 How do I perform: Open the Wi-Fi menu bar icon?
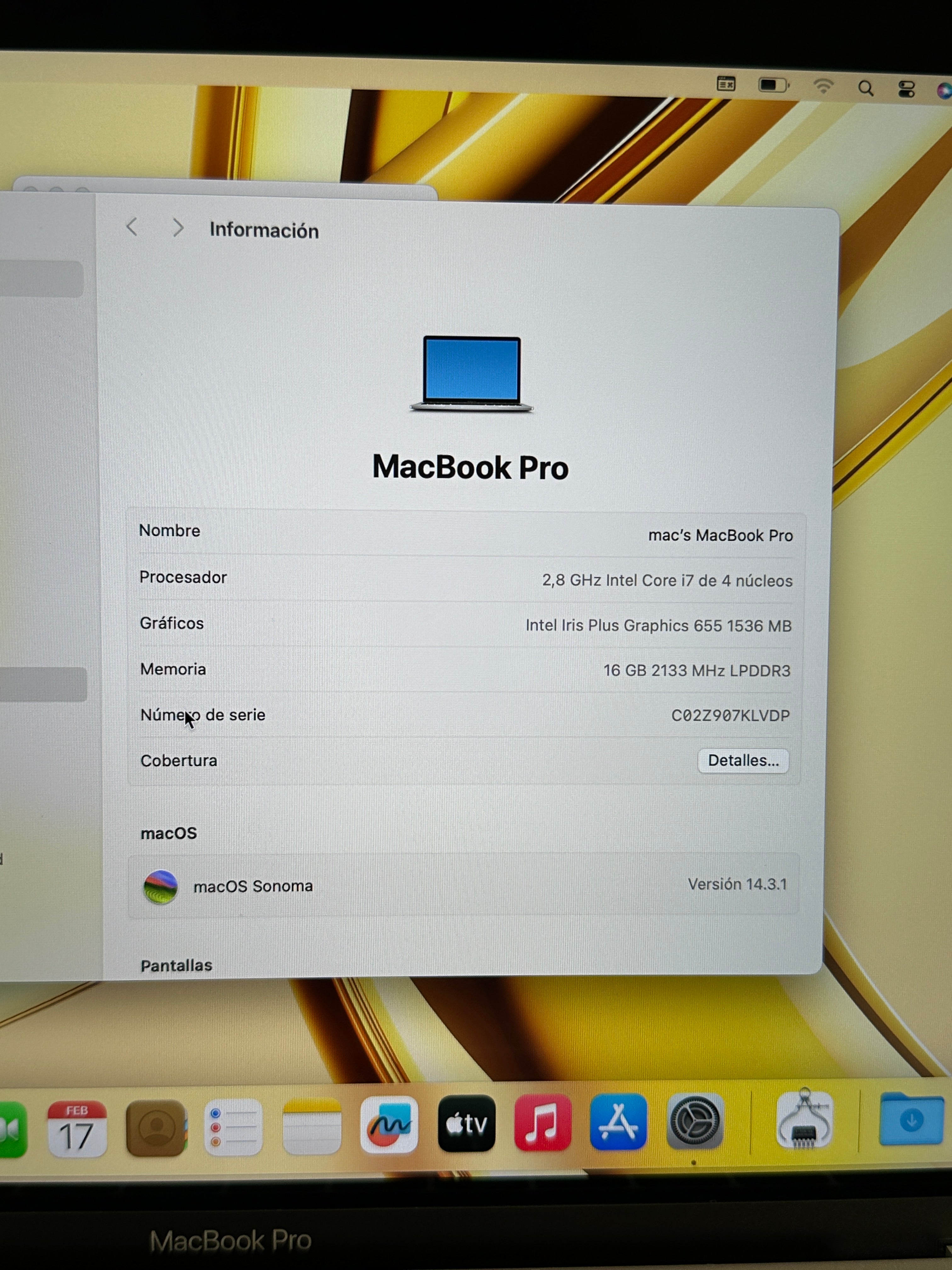[x=824, y=87]
